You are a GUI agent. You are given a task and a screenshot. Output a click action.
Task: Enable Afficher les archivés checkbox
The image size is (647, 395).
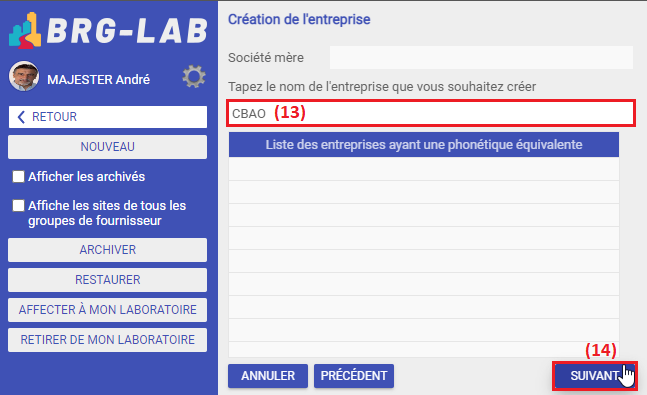pos(18,177)
